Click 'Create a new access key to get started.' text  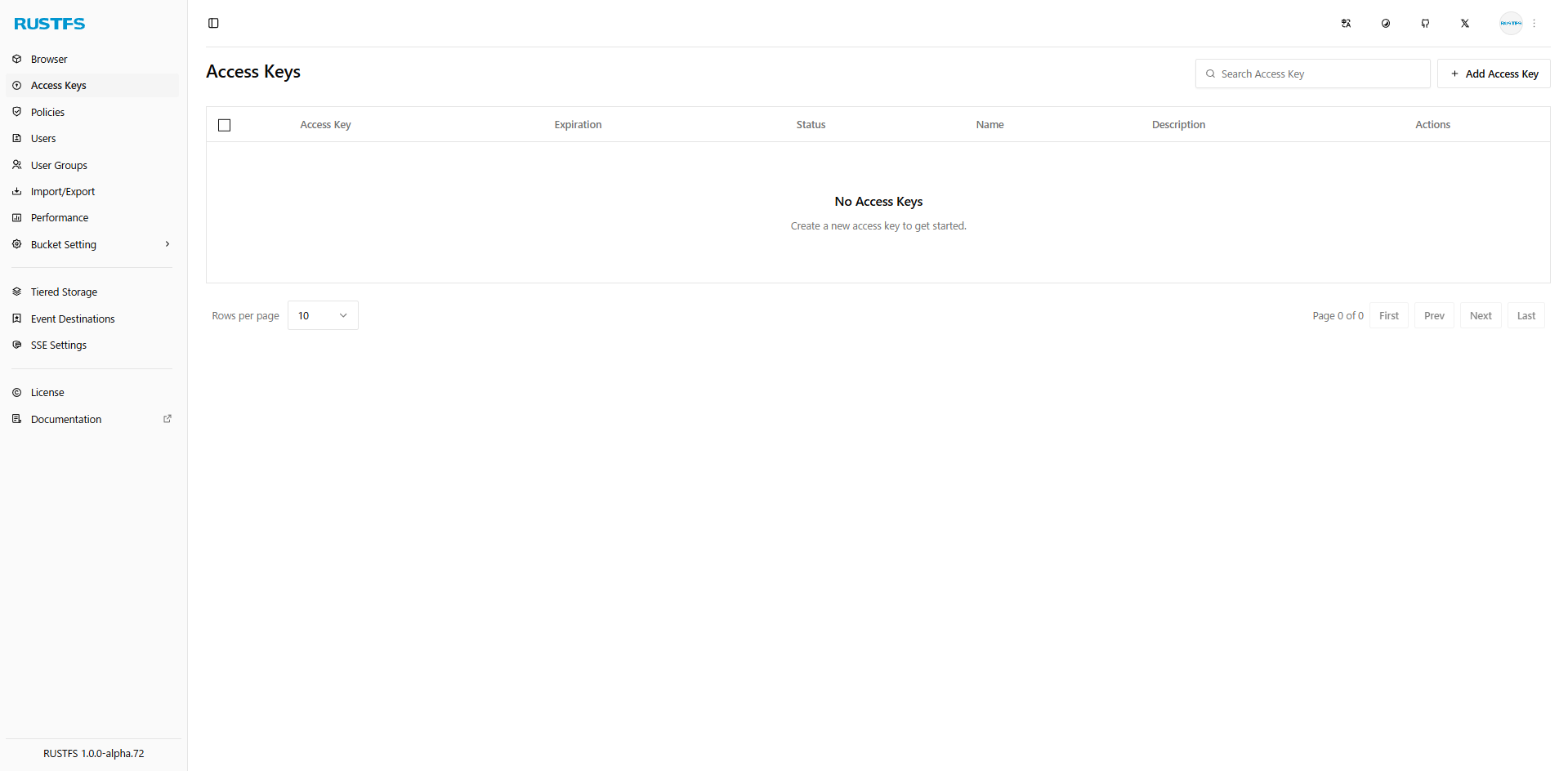[878, 225]
